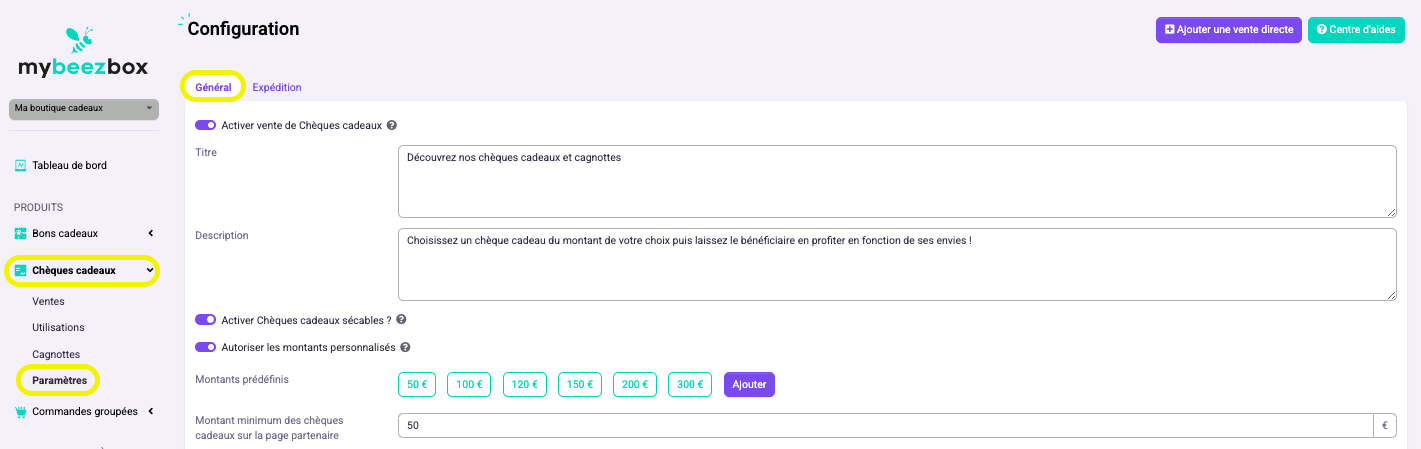Toggle Autoriser les montants personnalisés
This screenshot has height=449, width=1421.
[x=205, y=347]
